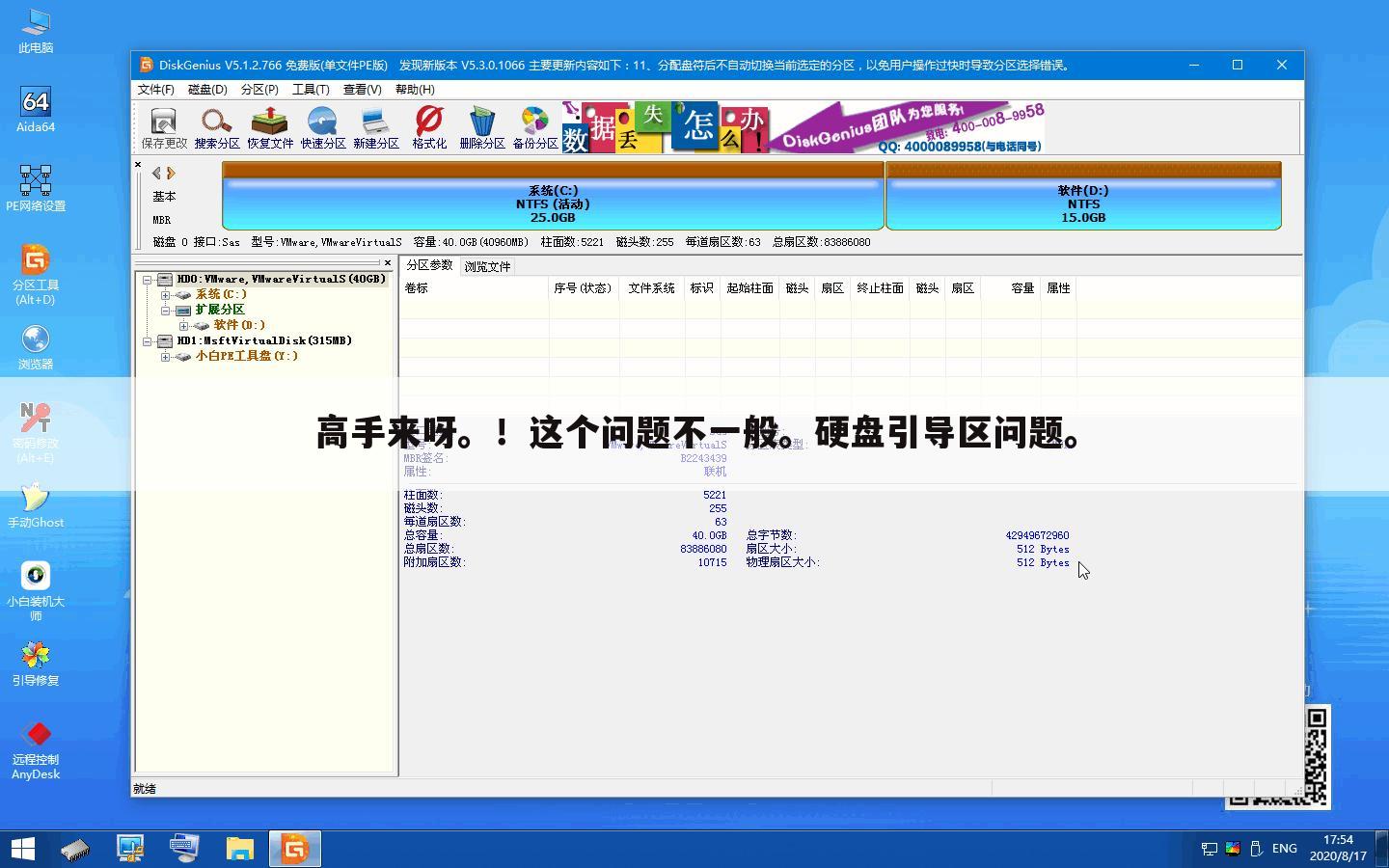
Task: Click the network tray icon
Action: (x=1209, y=849)
